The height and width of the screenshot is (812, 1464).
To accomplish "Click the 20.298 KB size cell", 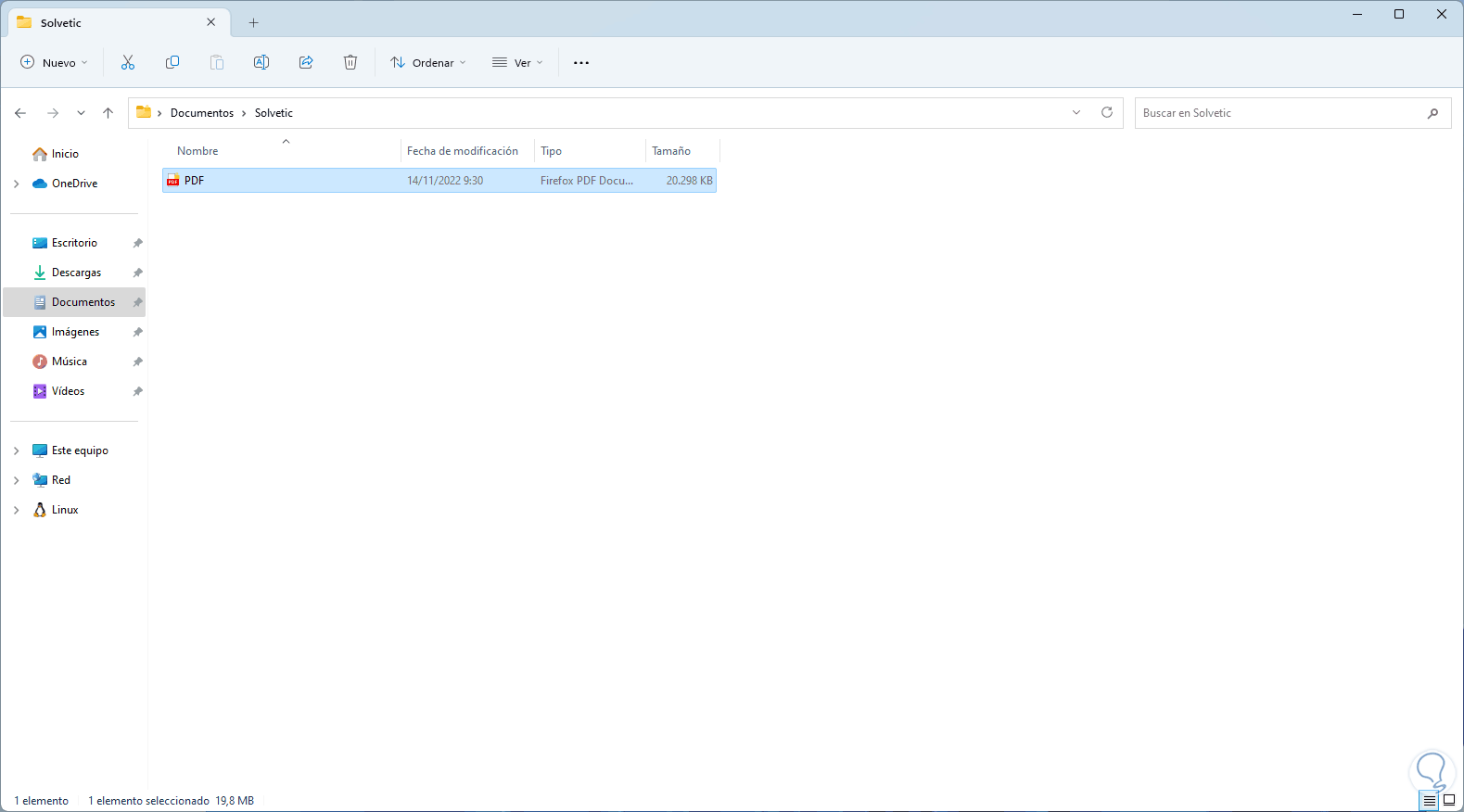I will pyautogui.click(x=689, y=181).
